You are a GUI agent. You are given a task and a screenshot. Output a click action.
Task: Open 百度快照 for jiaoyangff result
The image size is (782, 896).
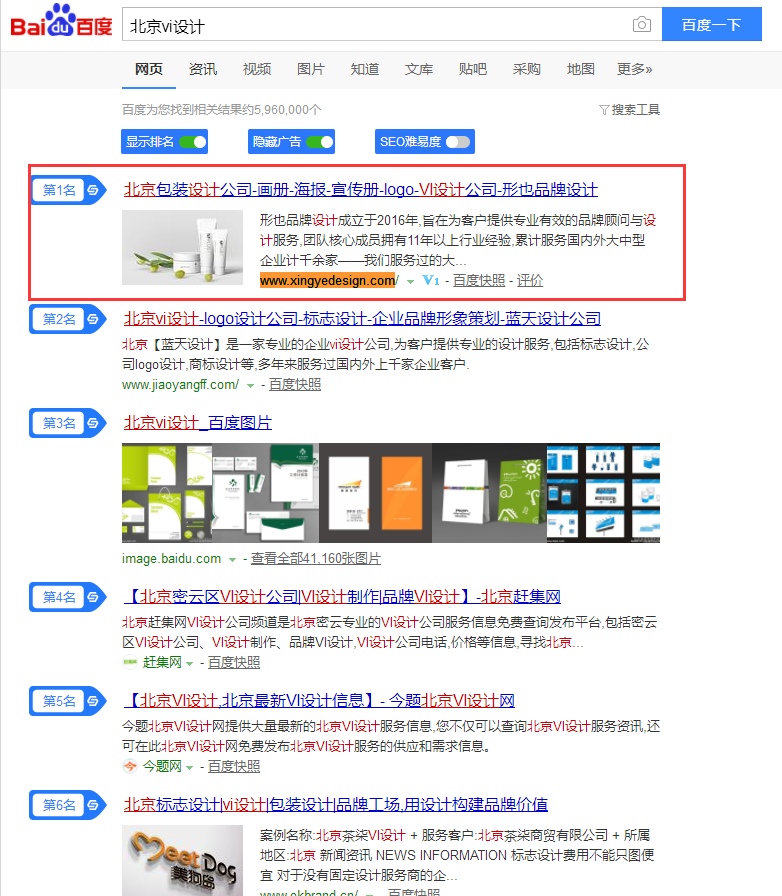[x=295, y=385]
